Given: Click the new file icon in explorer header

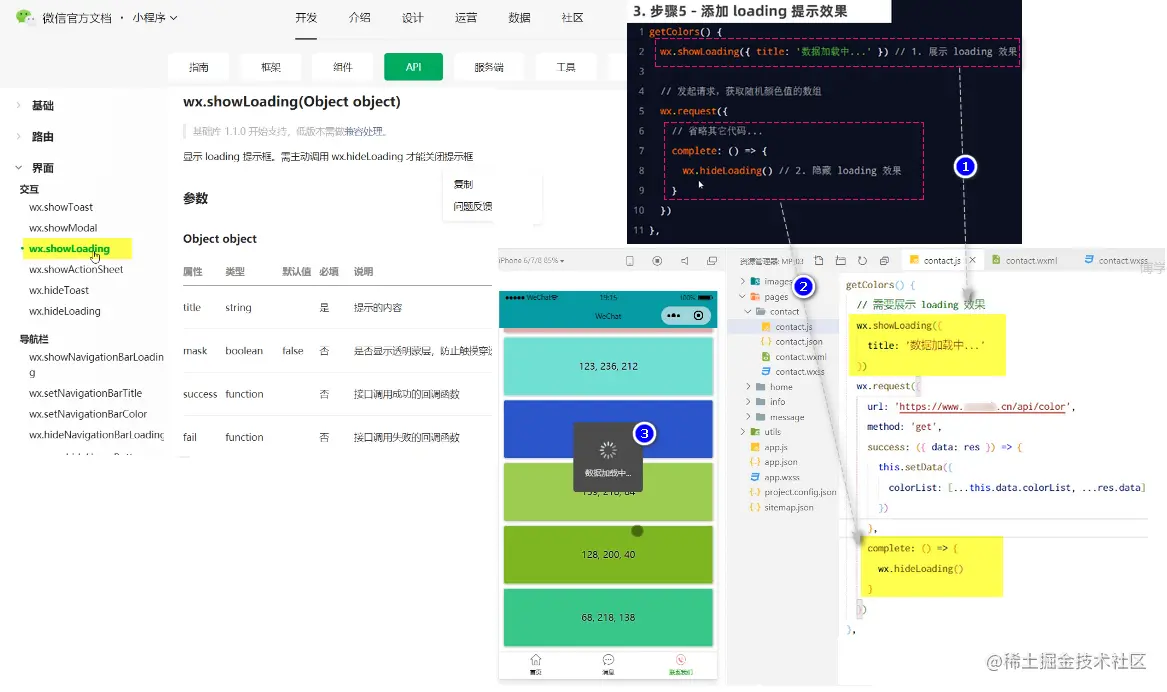Looking at the screenshot, I should coord(819,260).
